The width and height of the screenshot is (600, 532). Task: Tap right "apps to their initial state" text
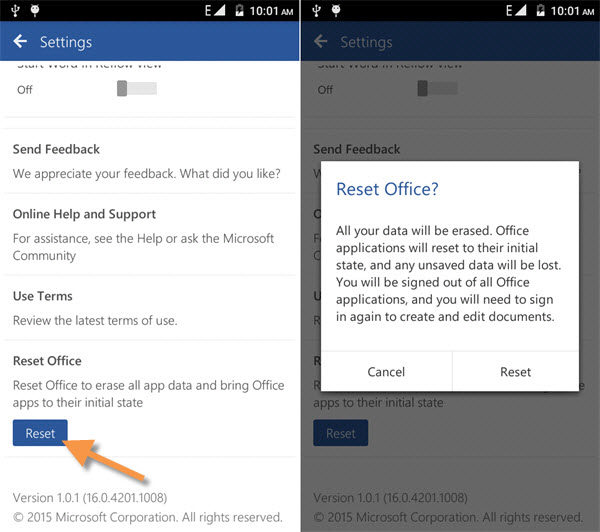(x=378, y=403)
